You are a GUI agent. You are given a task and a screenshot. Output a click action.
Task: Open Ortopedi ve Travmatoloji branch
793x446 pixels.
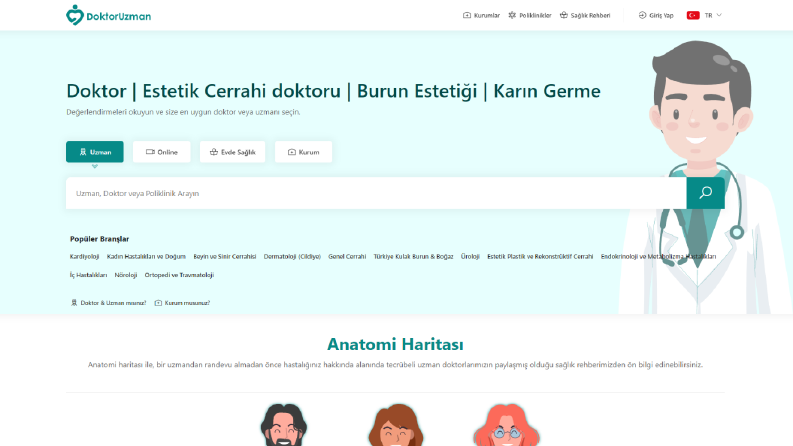pos(179,275)
